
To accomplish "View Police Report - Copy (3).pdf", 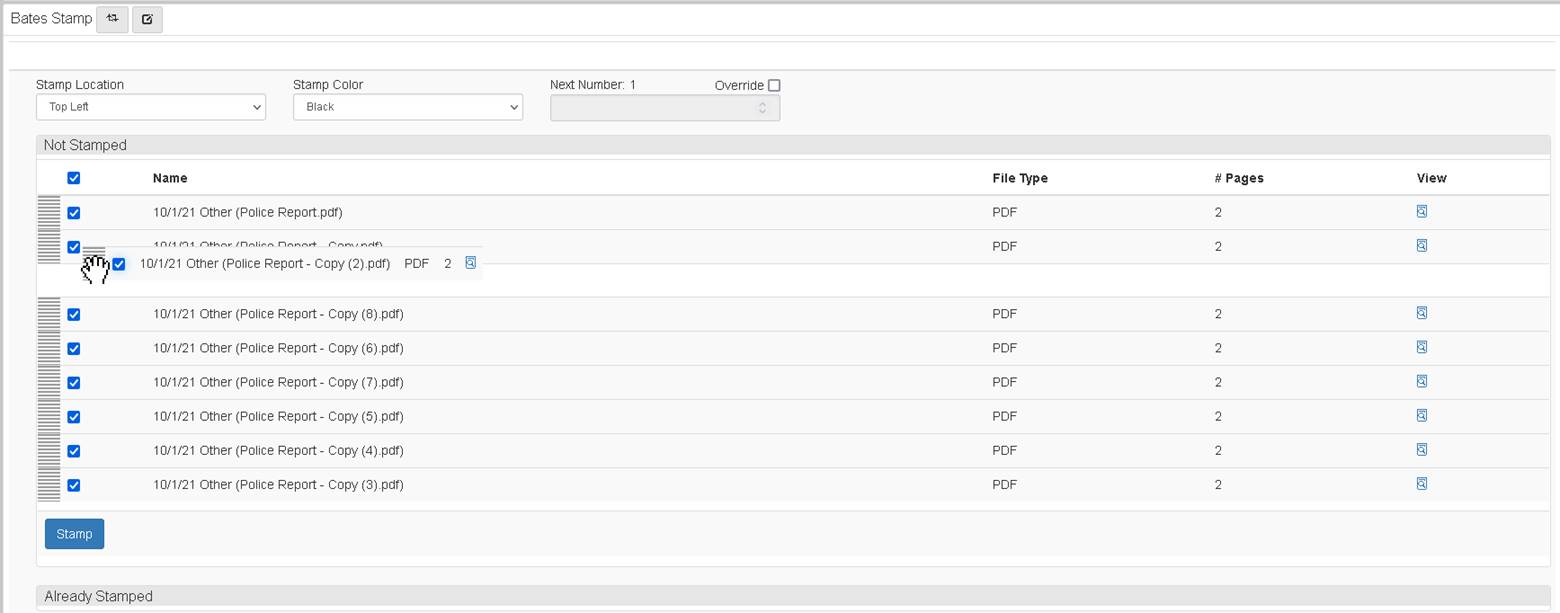I will click(1422, 484).
